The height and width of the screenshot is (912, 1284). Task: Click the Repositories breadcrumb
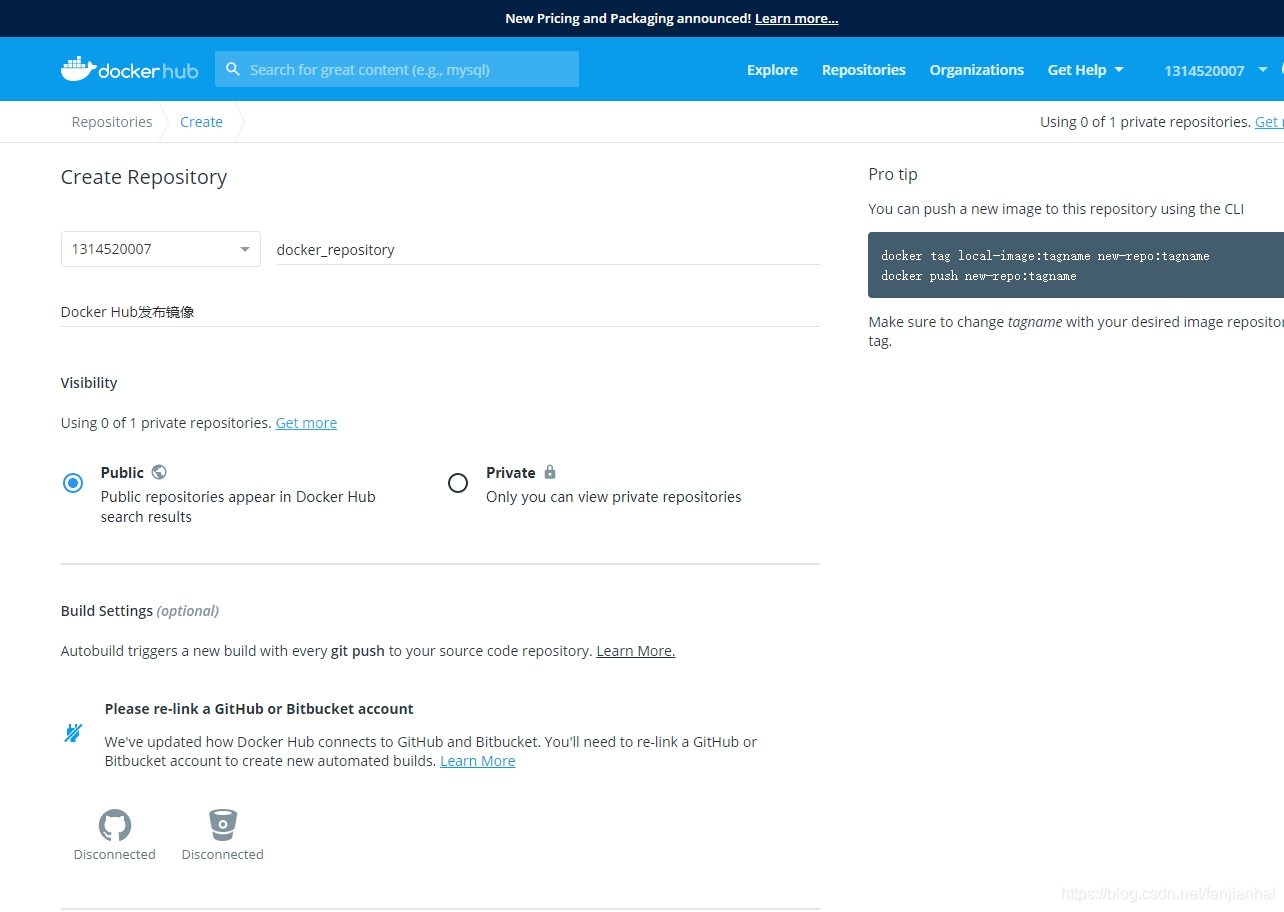pos(112,122)
